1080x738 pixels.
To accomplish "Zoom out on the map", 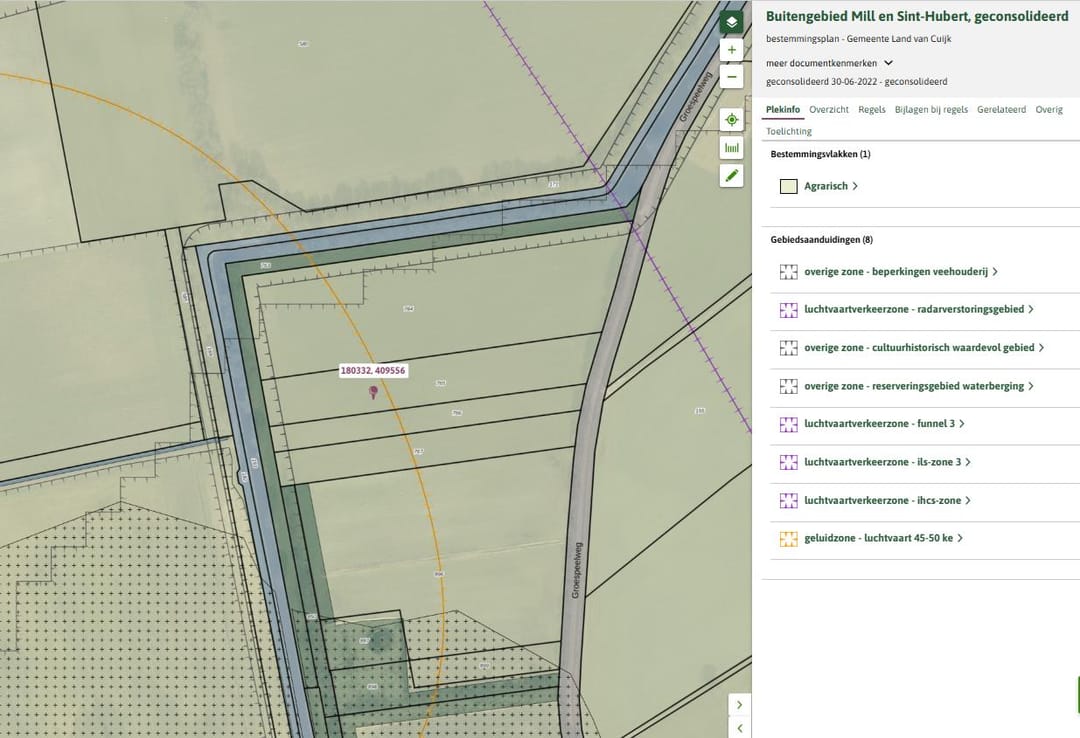I will pos(732,77).
